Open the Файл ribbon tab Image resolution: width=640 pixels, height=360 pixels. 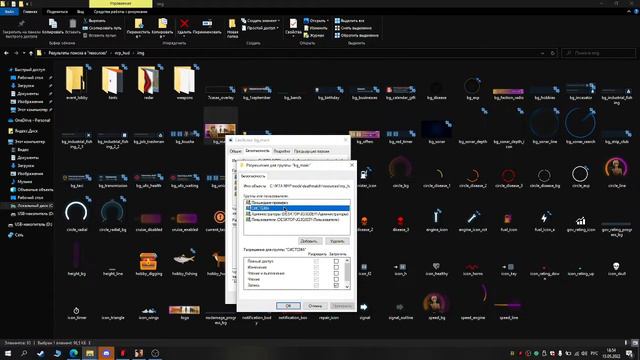9,12
